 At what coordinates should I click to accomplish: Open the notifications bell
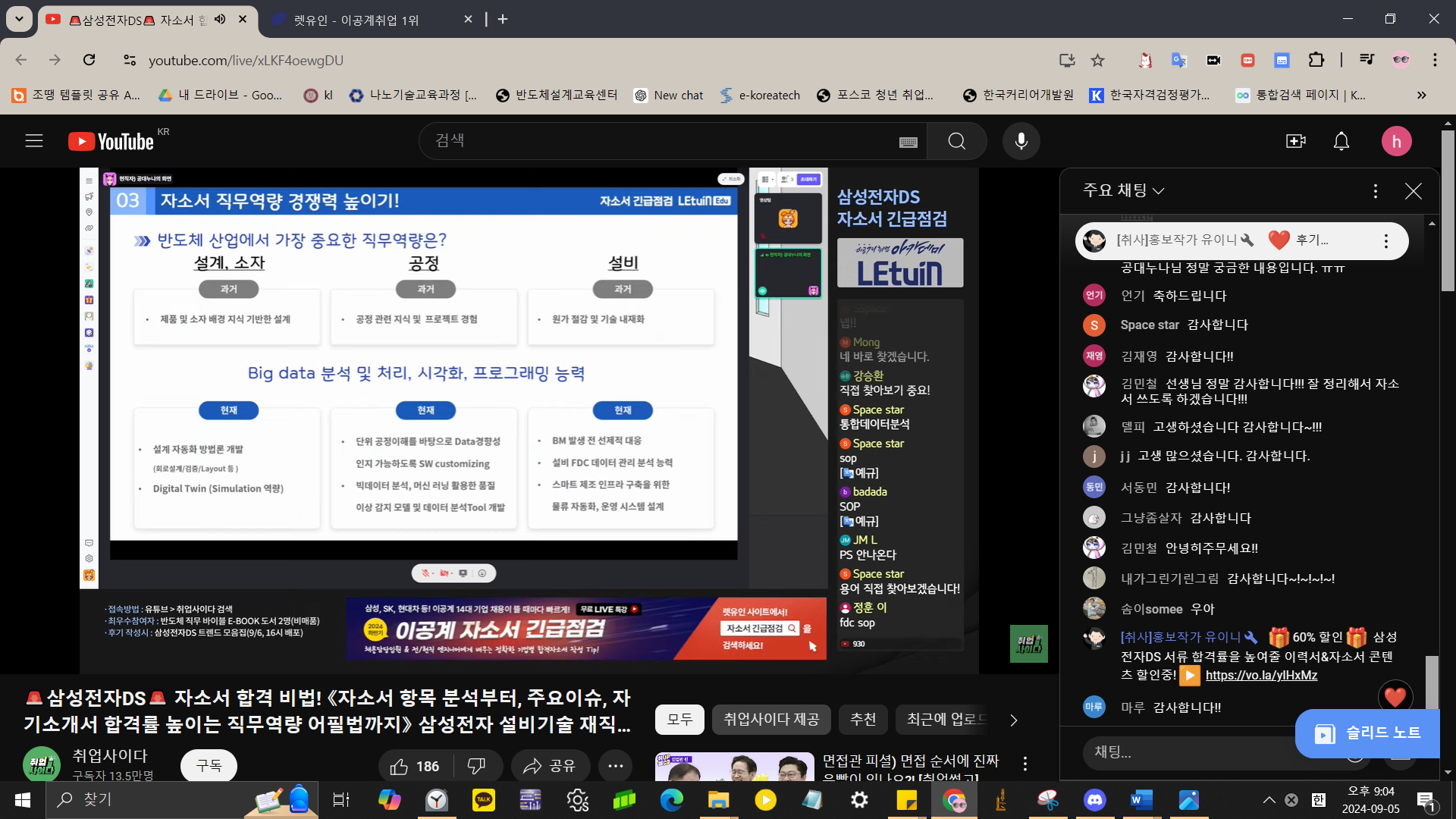[1341, 141]
